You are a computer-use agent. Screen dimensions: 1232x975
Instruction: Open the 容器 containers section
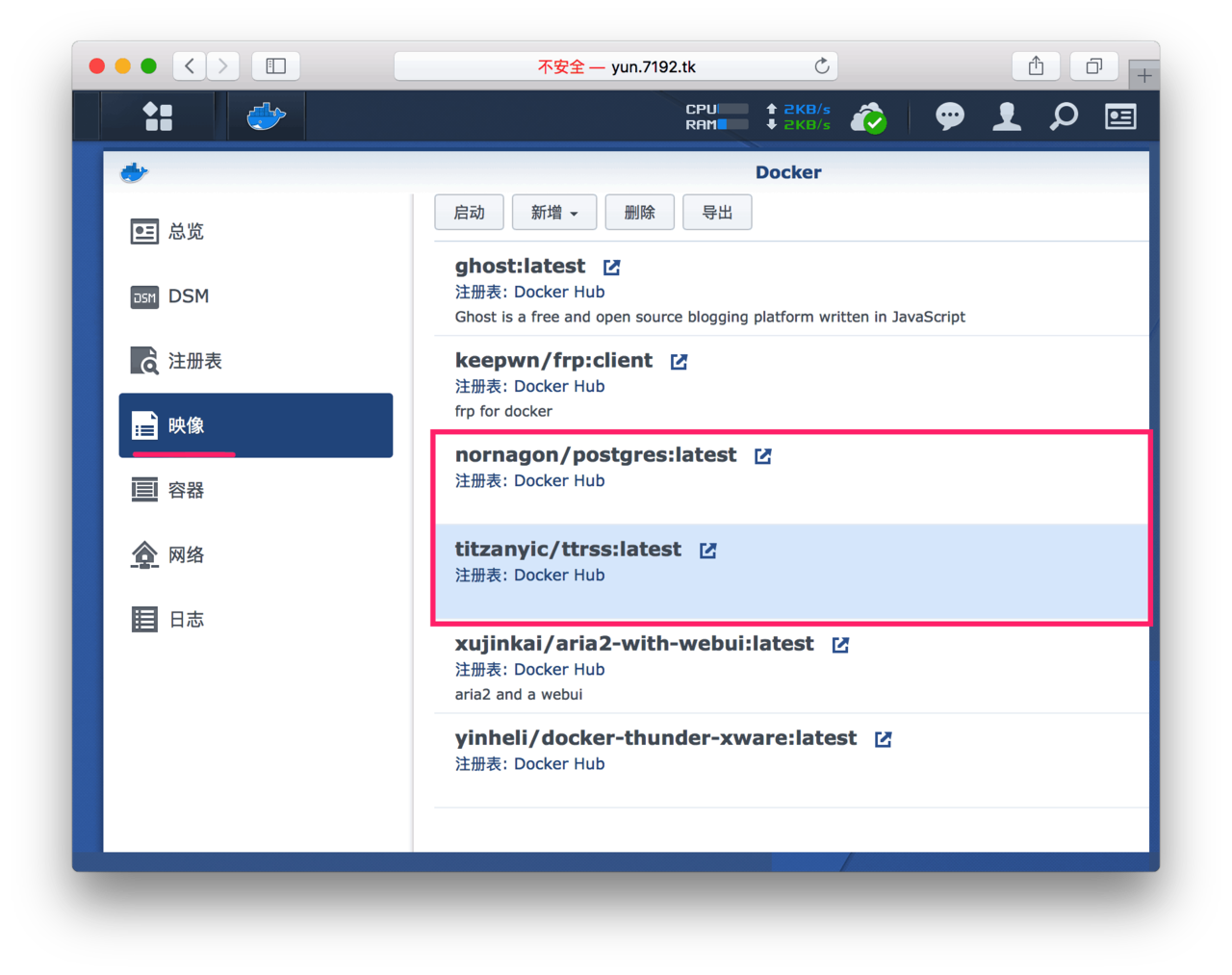click(256, 490)
